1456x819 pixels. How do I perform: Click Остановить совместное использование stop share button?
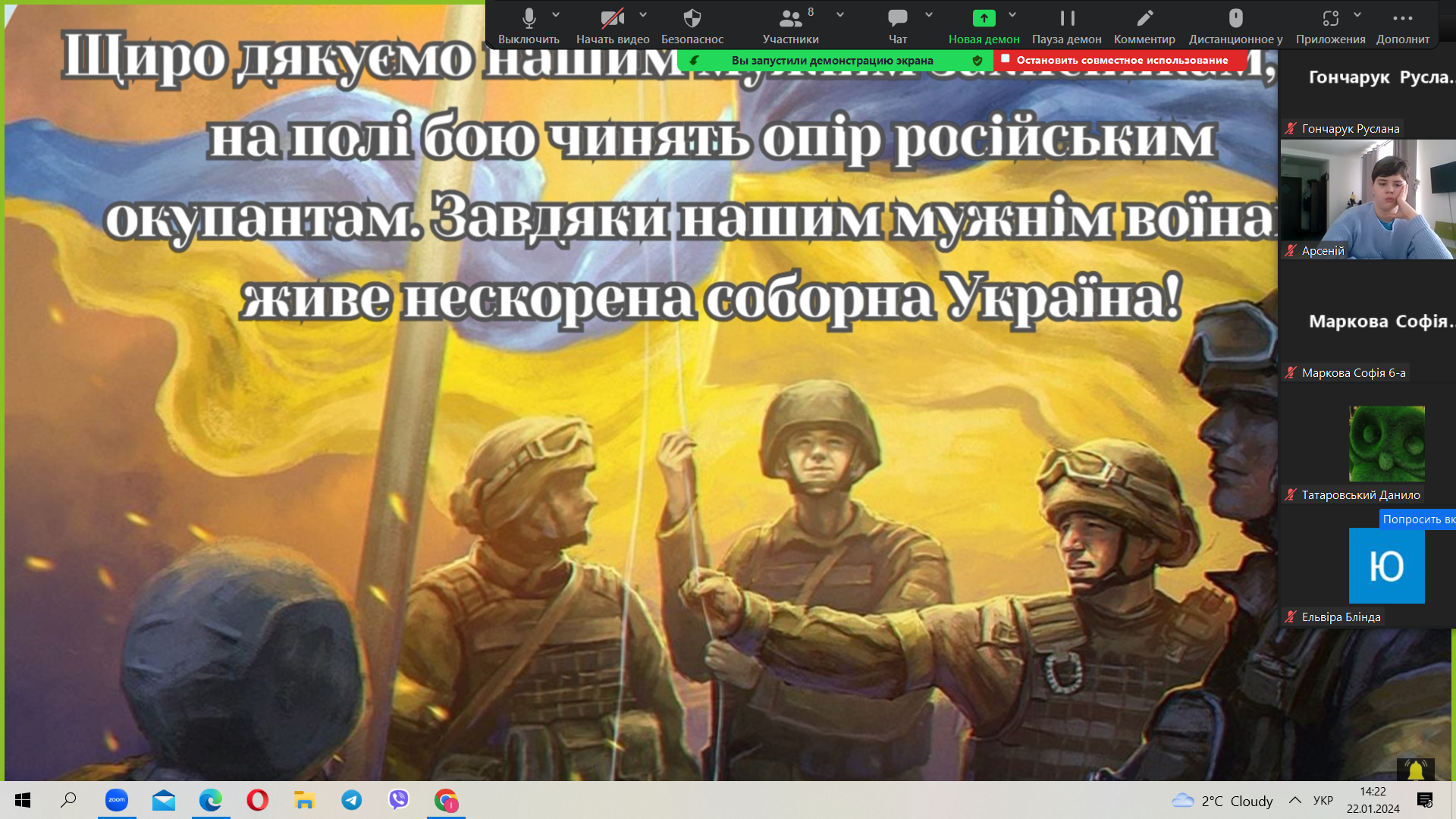pos(1121,60)
